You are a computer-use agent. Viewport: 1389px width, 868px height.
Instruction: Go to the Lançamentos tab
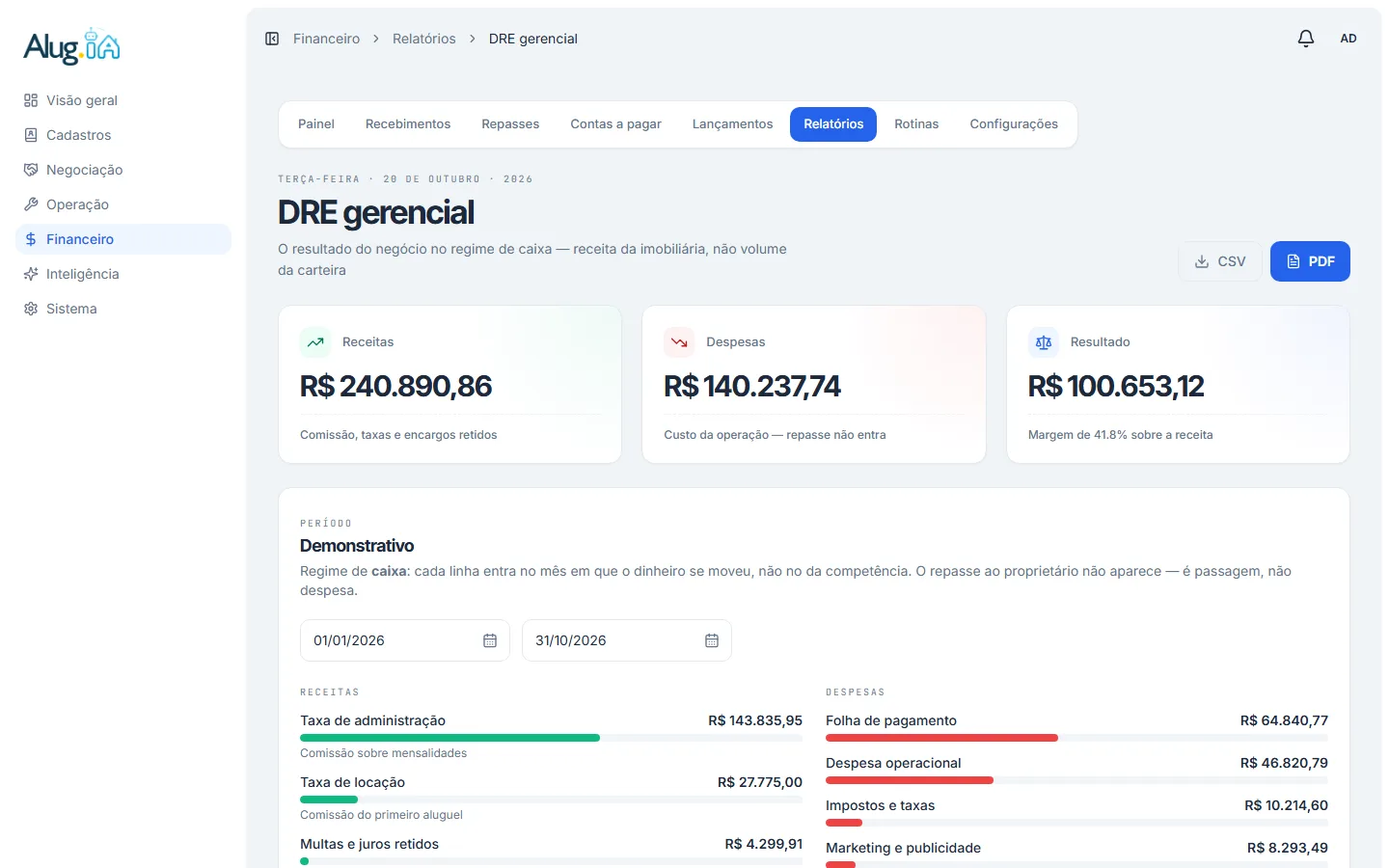click(x=732, y=124)
